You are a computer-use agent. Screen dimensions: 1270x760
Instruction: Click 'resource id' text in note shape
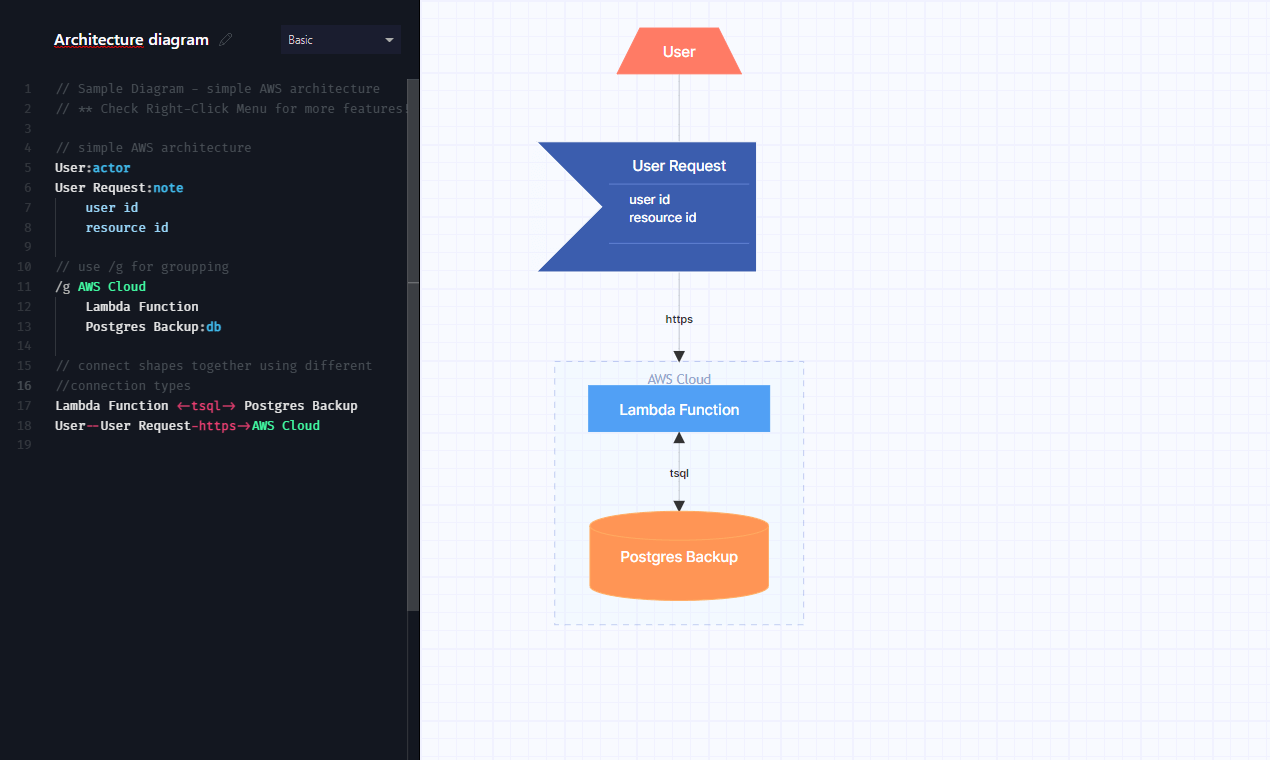point(662,217)
